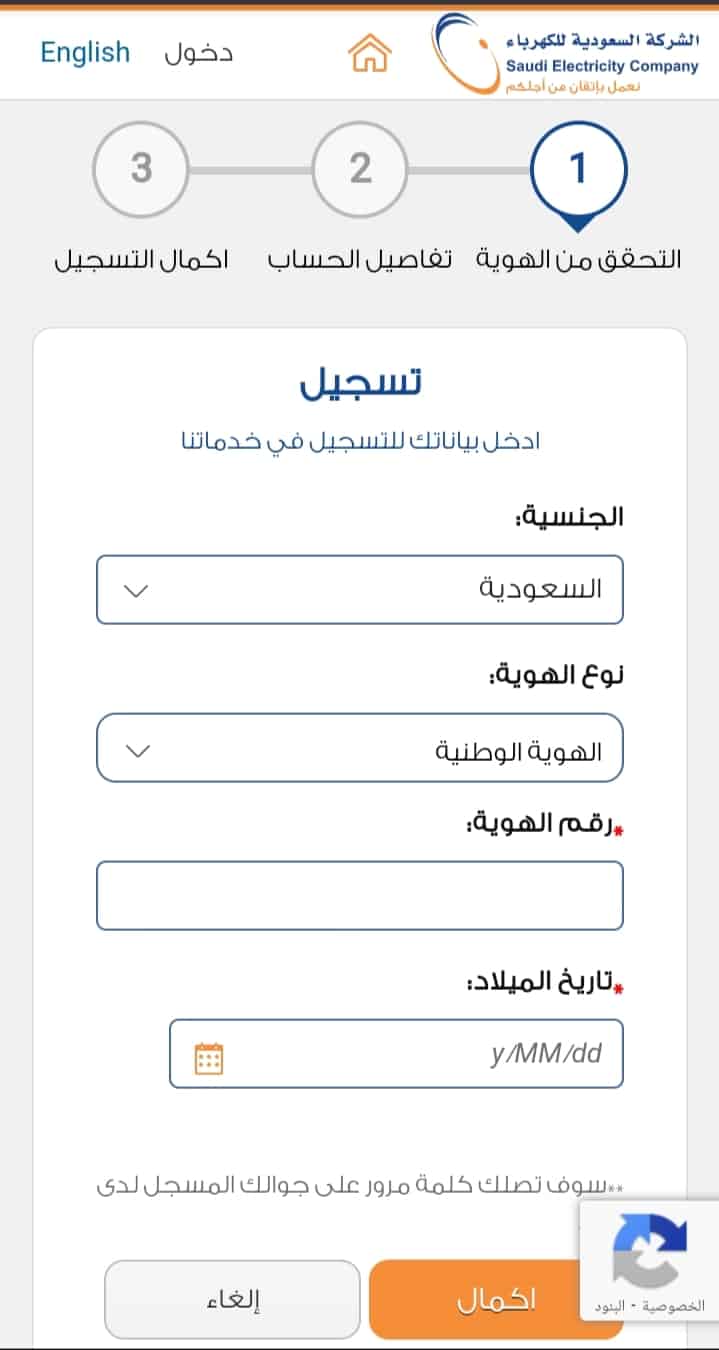
Task: Click the اكمال التسجيل step label
Action: pyautogui.click(x=140, y=260)
